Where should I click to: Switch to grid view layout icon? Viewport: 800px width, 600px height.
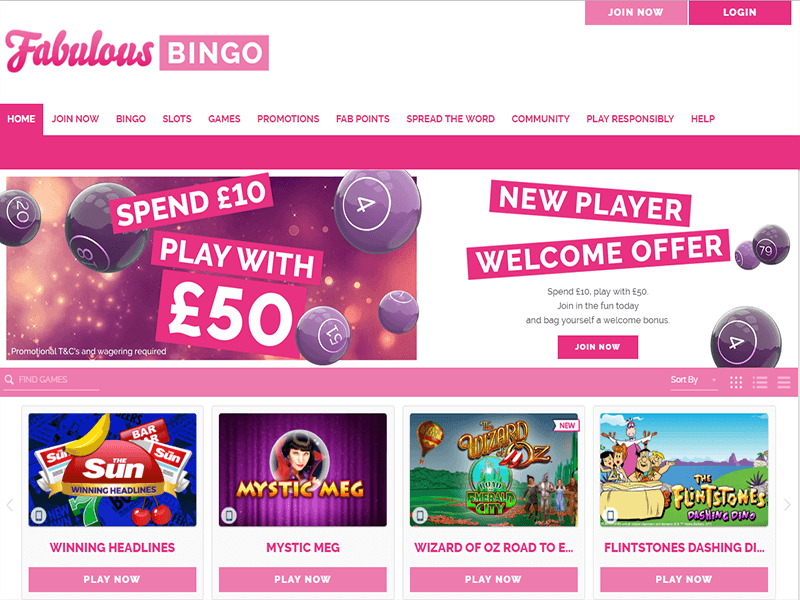click(x=736, y=382)
